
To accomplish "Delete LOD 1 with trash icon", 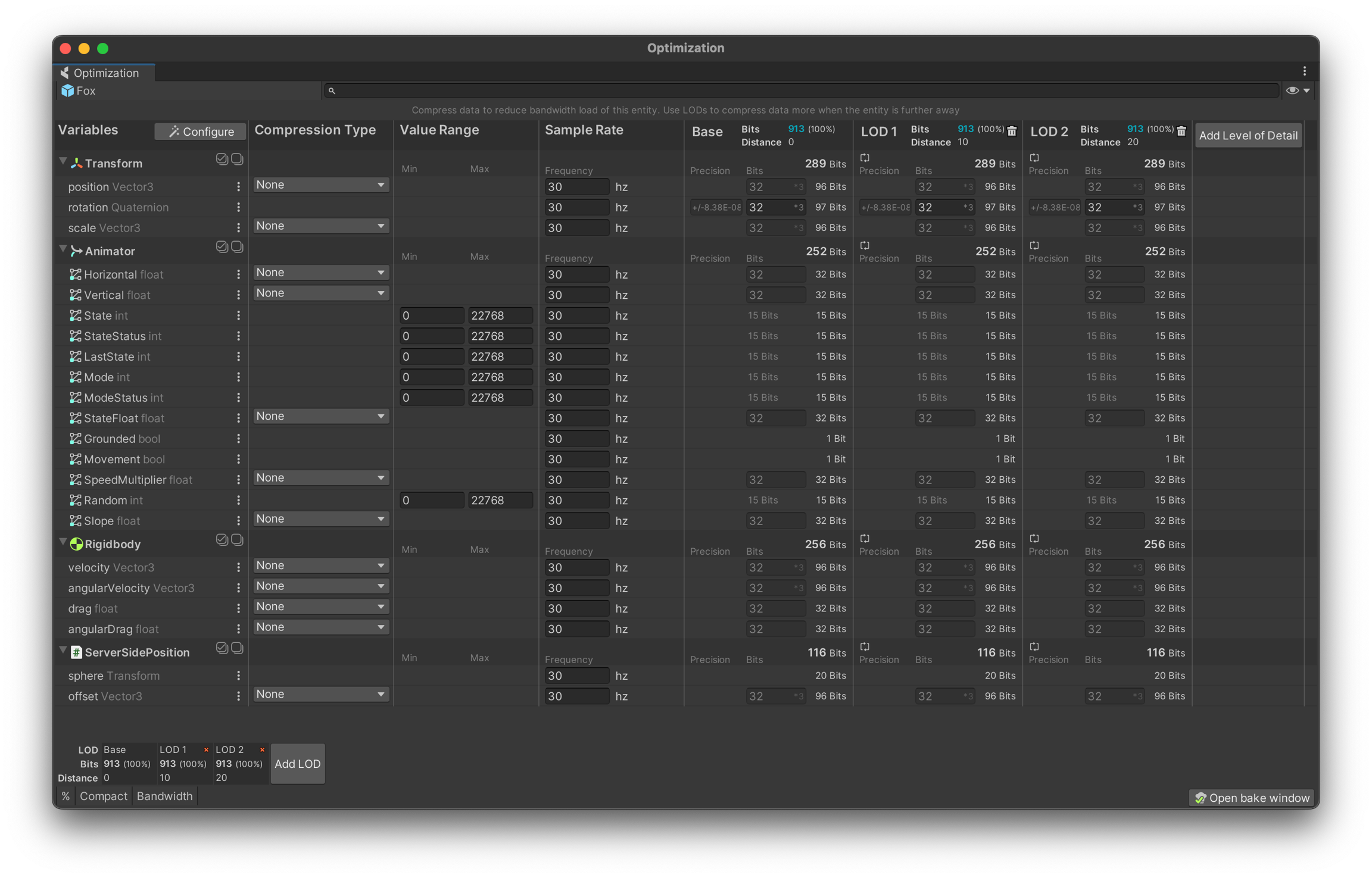I will [1012, 131].
